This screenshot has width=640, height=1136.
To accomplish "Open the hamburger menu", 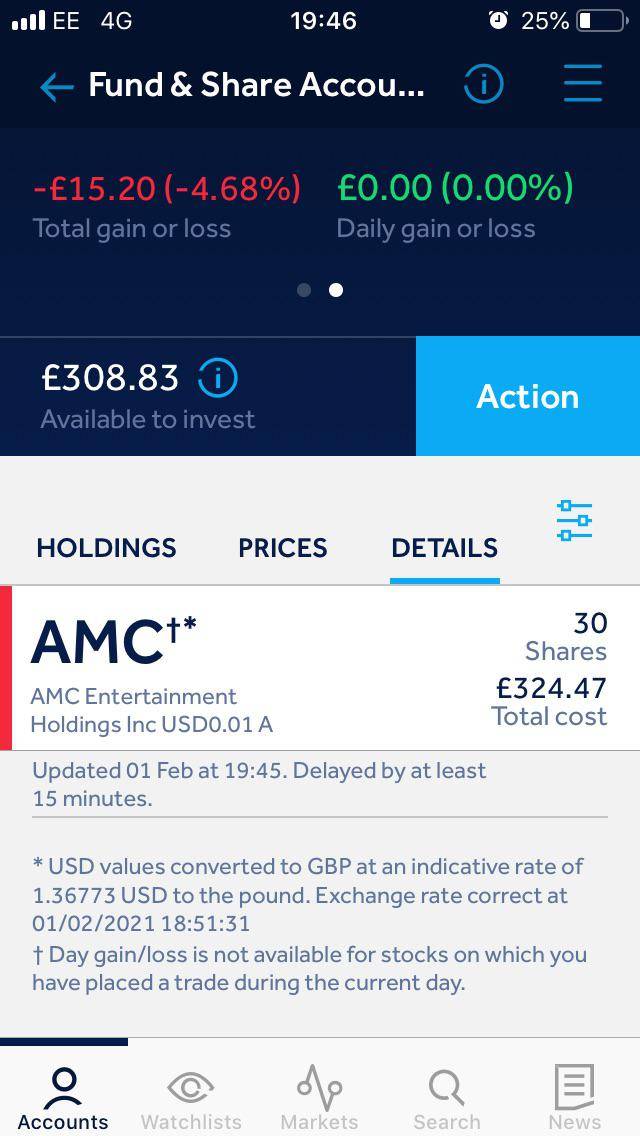I will (x=582, y=84).
